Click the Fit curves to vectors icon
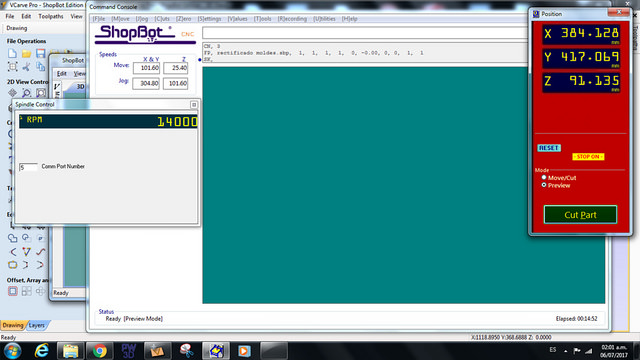 pyautogui.click(x=40, y=251)
